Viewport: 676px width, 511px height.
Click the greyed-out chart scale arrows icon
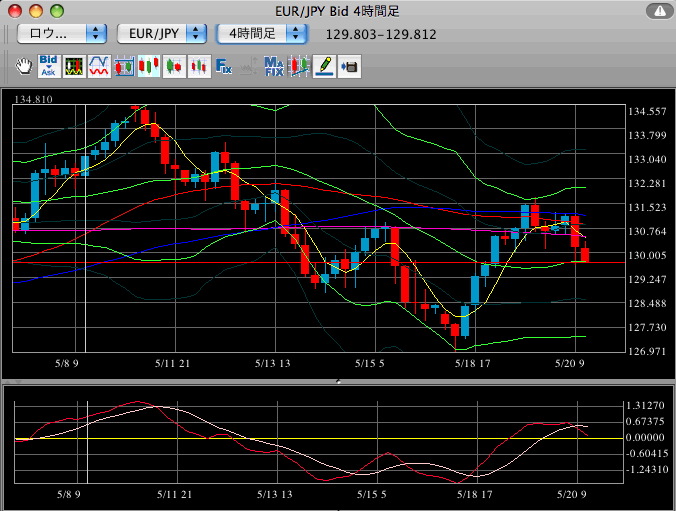tap(249, 66)
